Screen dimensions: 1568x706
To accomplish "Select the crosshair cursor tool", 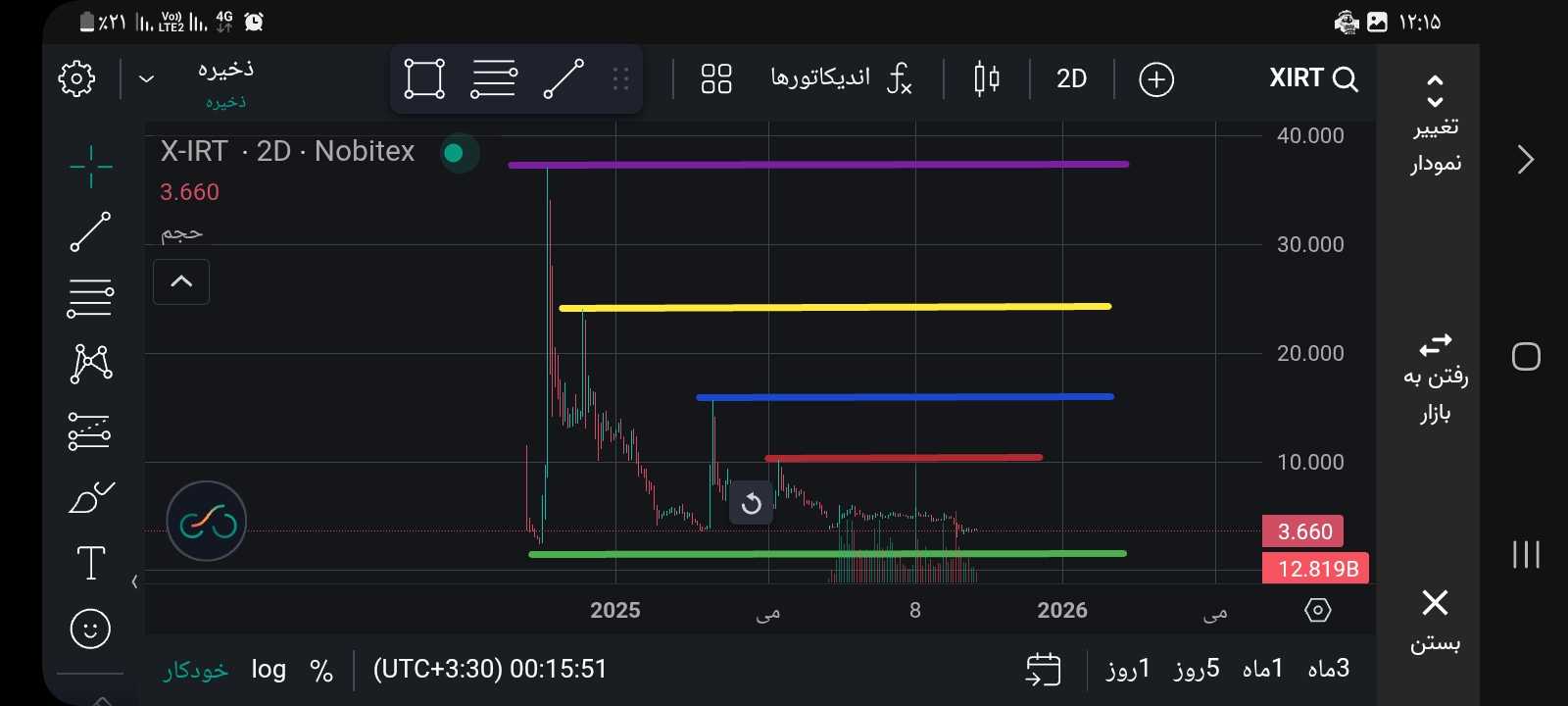I will 91,167.
